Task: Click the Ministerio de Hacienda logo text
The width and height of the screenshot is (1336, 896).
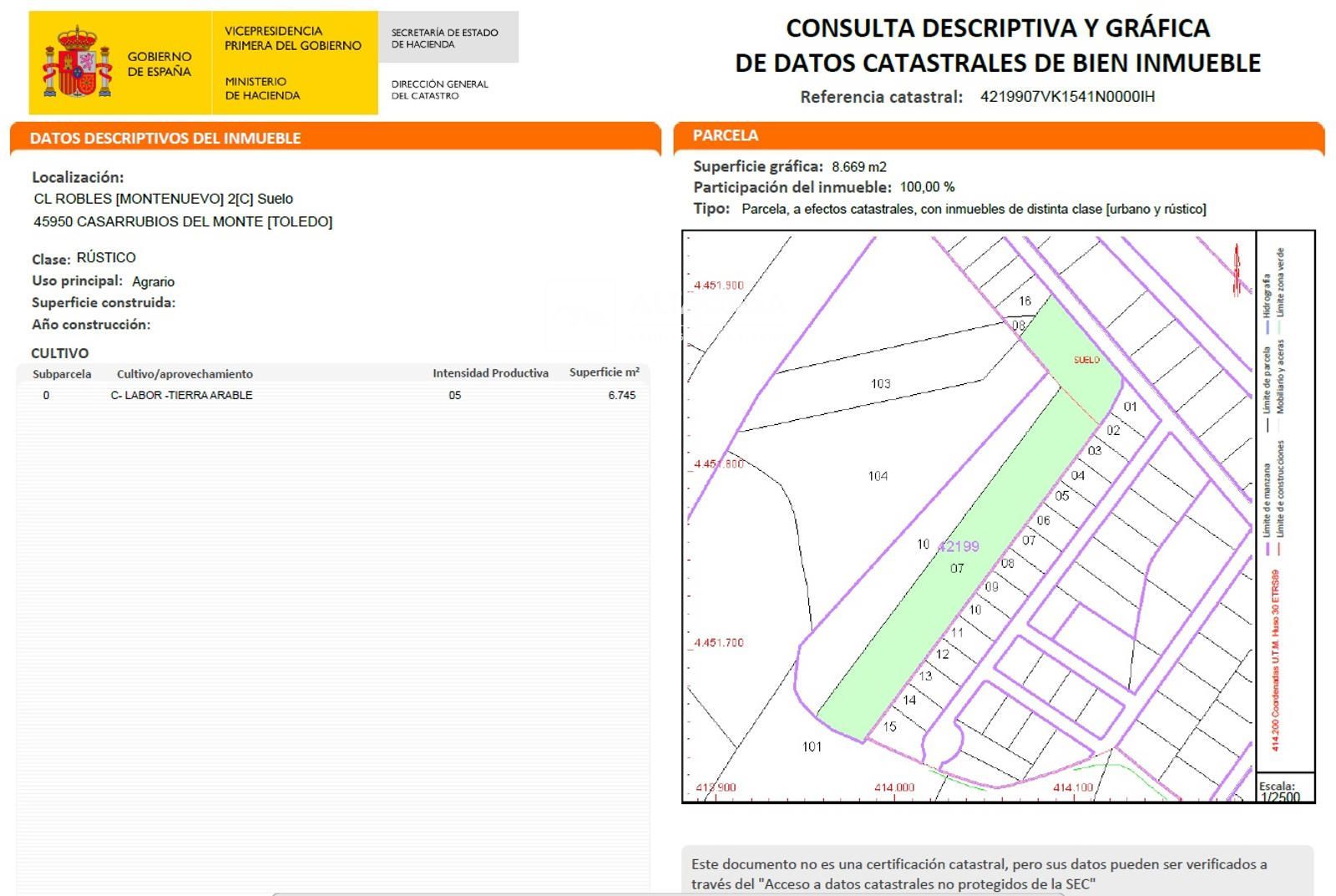Action: point(262,89)
